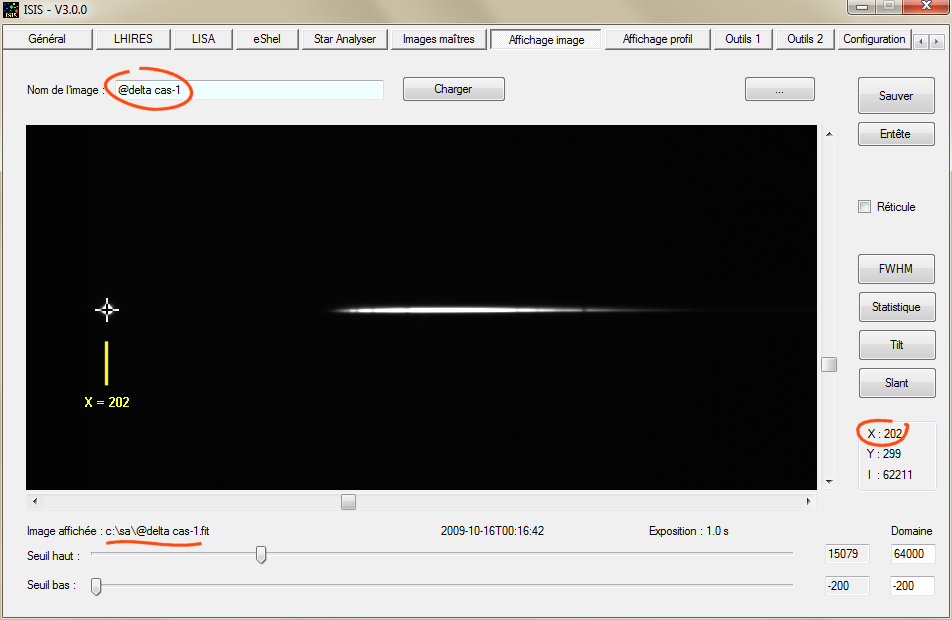
Task: Click the FWHM measurement button
Action: point(896,269)
